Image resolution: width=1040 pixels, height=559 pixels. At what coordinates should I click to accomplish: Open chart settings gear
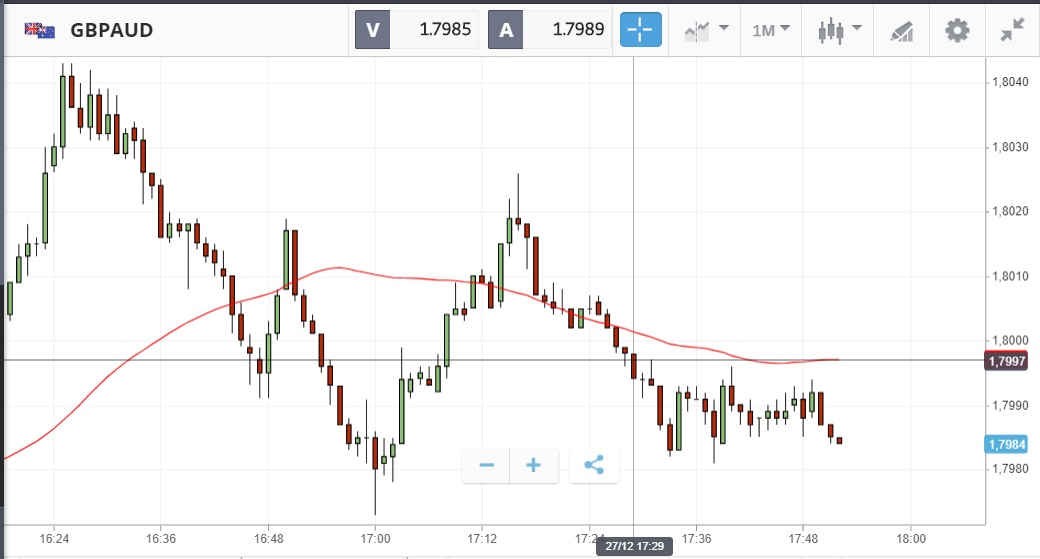pos(957,30)
